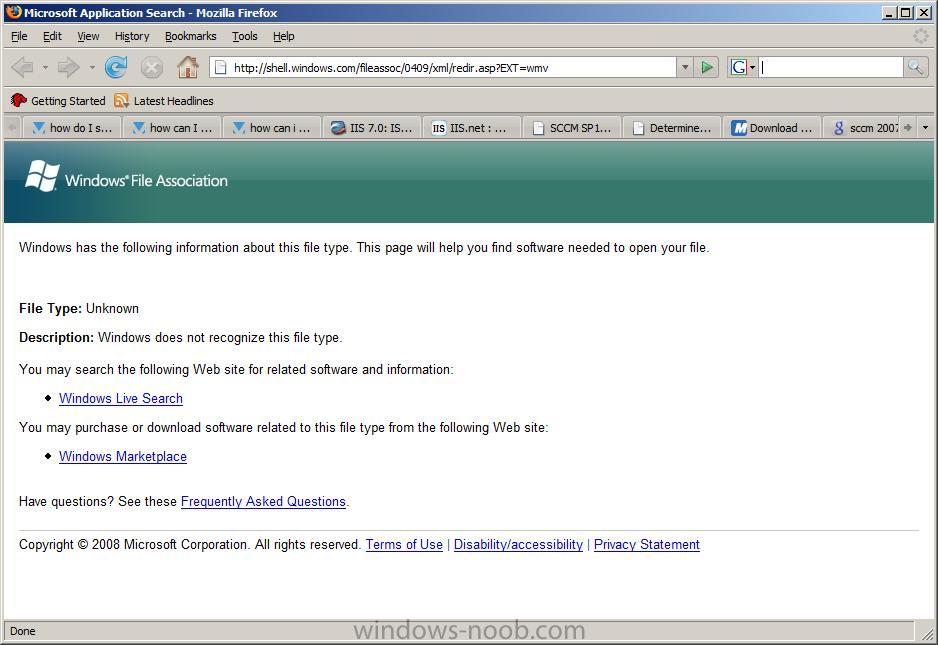Click the Windows logo in page header
938x645 pixels.
tap(42, 175)
